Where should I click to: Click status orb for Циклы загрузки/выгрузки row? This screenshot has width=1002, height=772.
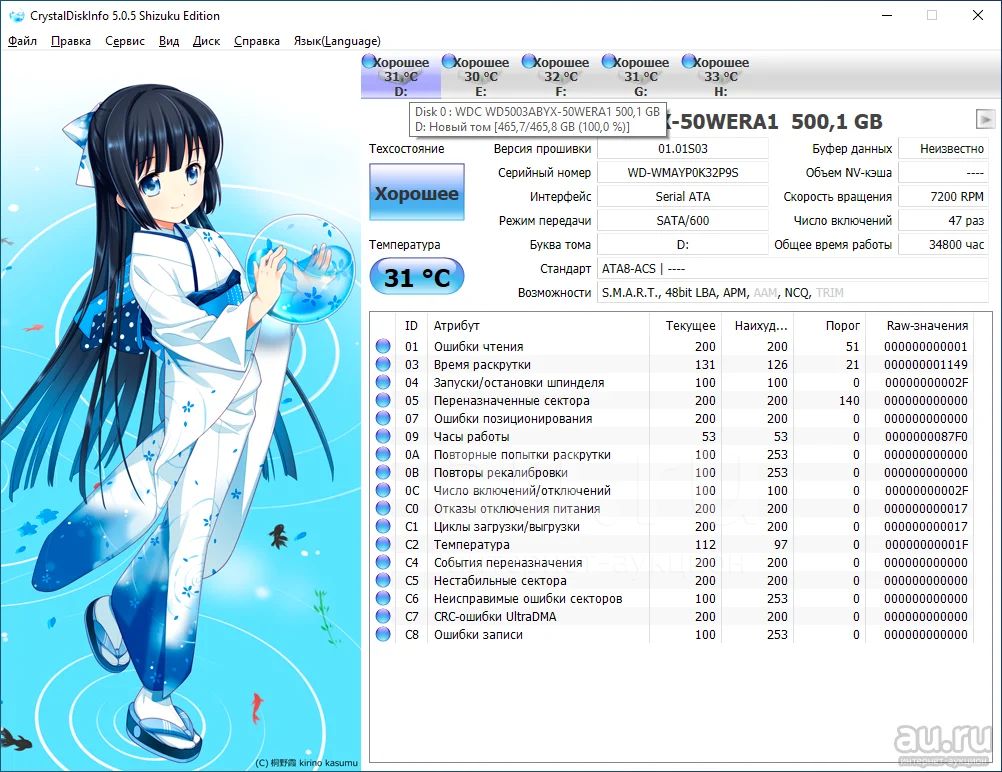tap(383, 526)
